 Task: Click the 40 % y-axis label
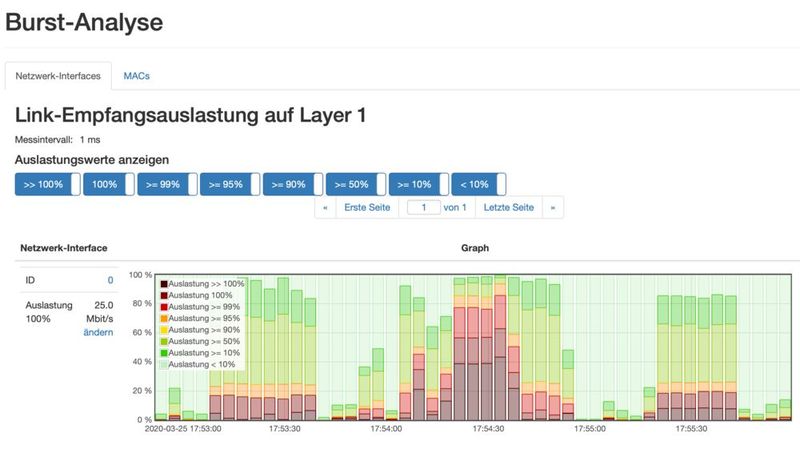tap(142, 362)
